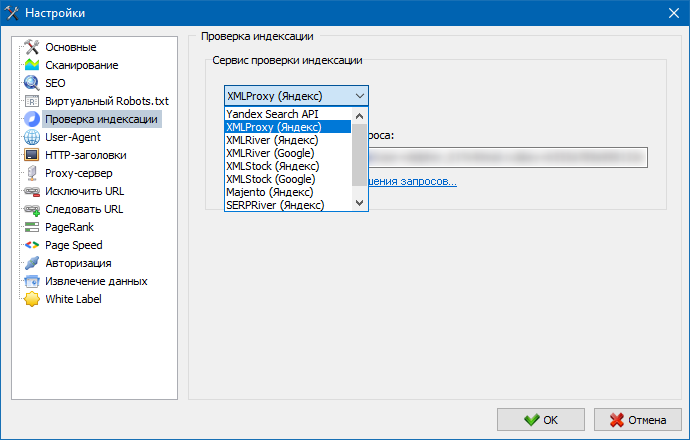Screen dimensions: 690x440
Task: Choose XMLRiver (Google) option
Action: [x=288, y=153]
